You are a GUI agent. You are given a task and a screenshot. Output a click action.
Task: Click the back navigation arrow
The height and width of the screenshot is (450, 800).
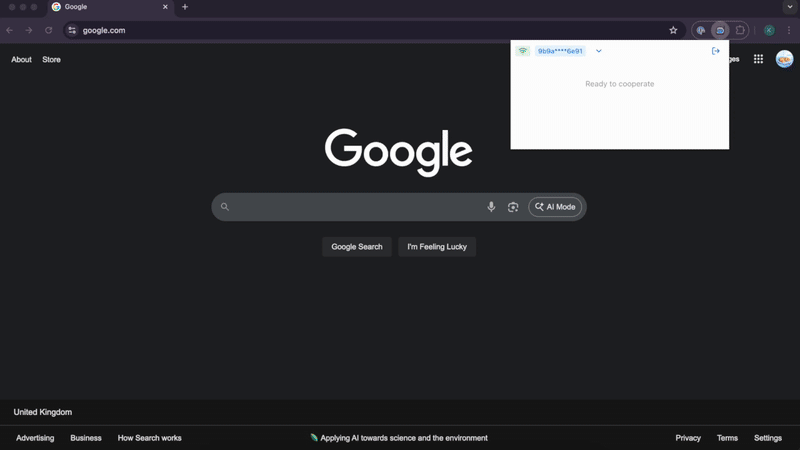pyautogui.click(x=10, y=30)
